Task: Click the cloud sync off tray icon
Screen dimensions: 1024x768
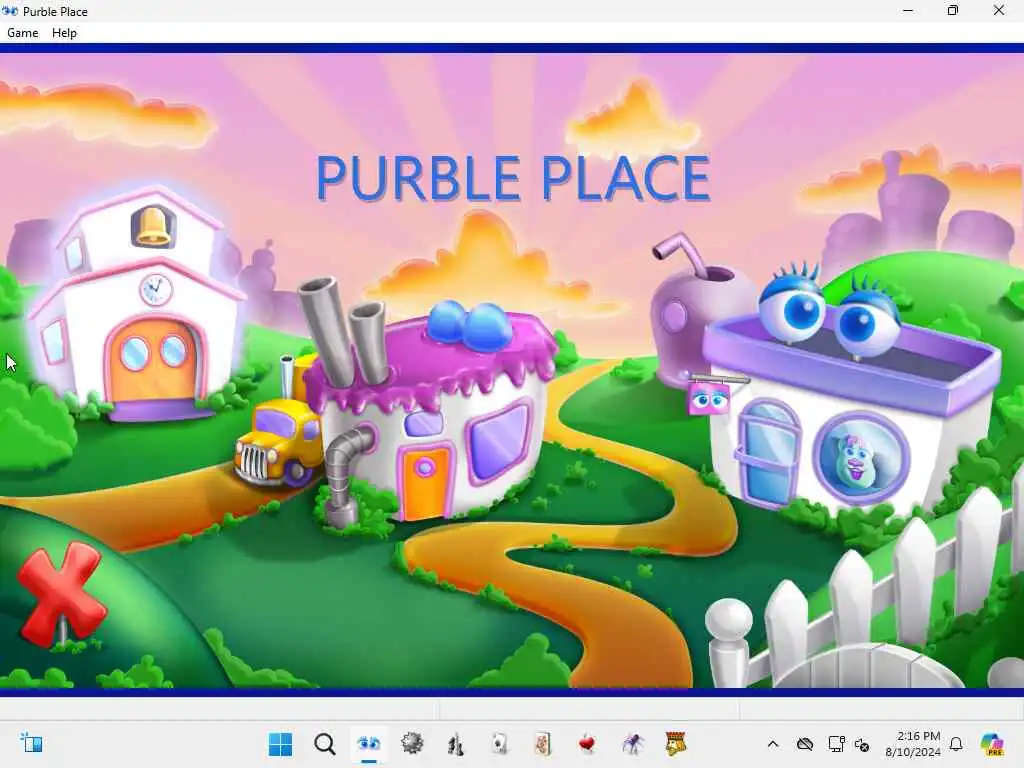Action: point(805,744)
